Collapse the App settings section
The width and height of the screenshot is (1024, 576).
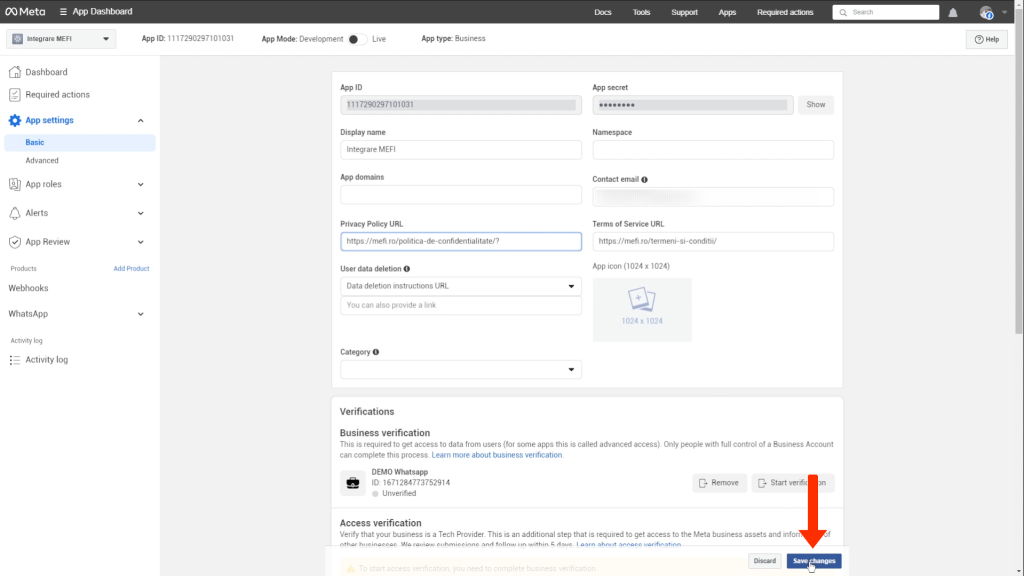click(x=140, y=120)
